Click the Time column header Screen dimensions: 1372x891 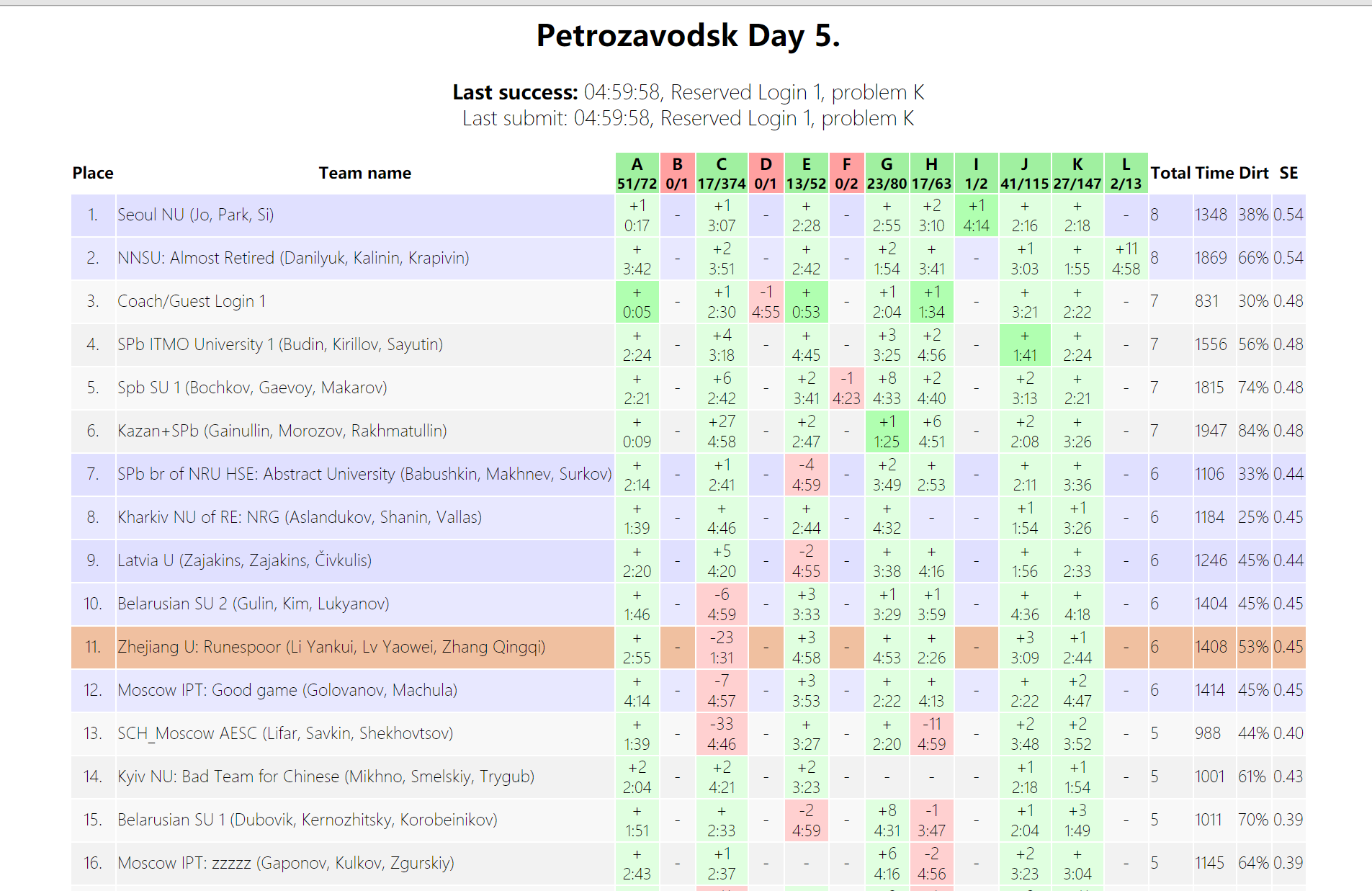tap(1214, 173)
